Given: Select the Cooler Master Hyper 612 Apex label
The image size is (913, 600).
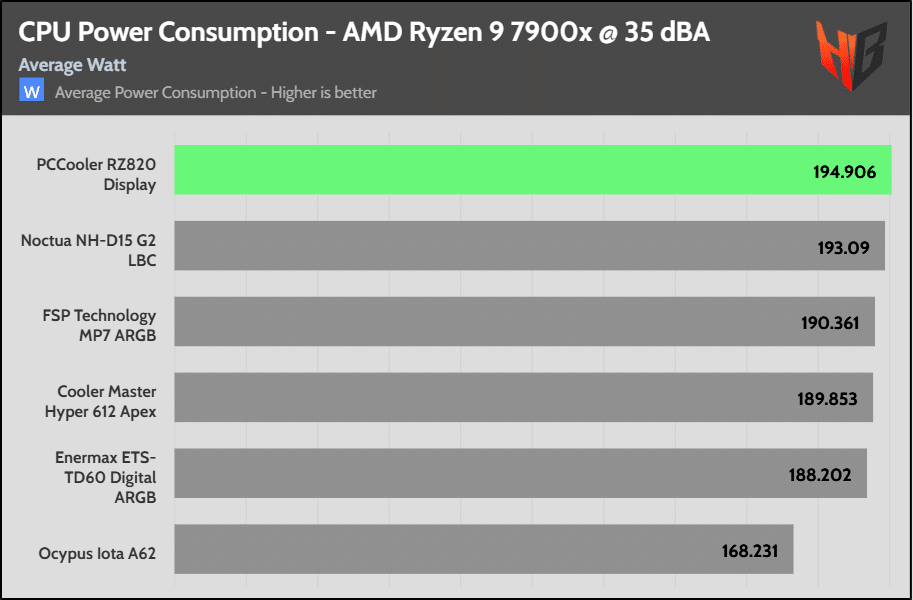Looking at the screenshot, I should pyautogui.click(x=100, y=401).
